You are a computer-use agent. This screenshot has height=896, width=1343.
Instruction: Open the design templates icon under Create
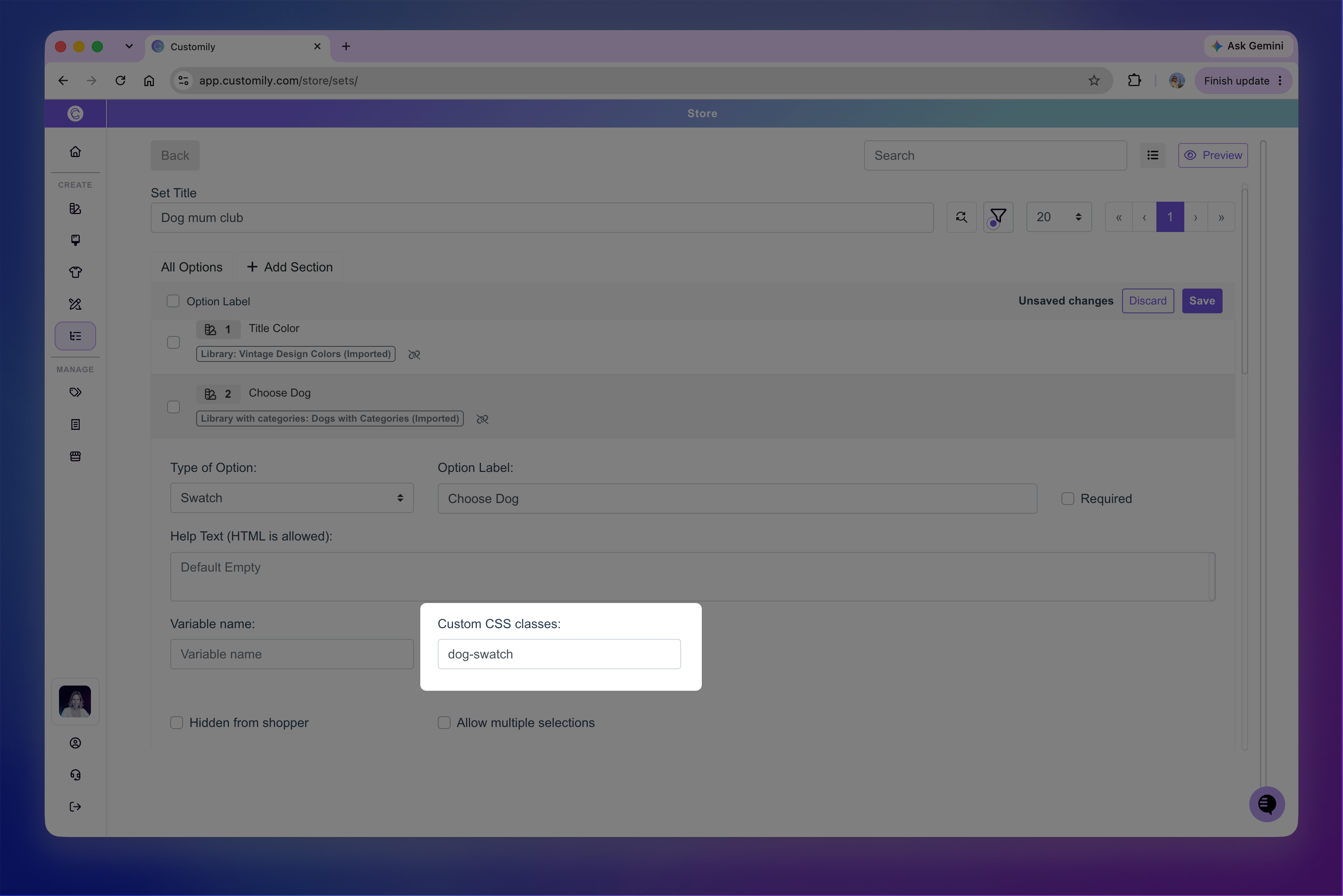click(x=75, y=208)
